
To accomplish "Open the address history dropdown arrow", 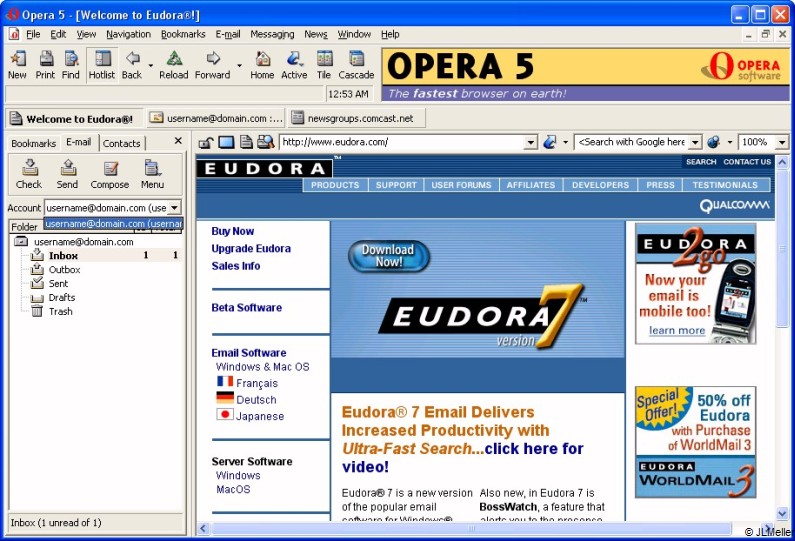I will (530, 142).
